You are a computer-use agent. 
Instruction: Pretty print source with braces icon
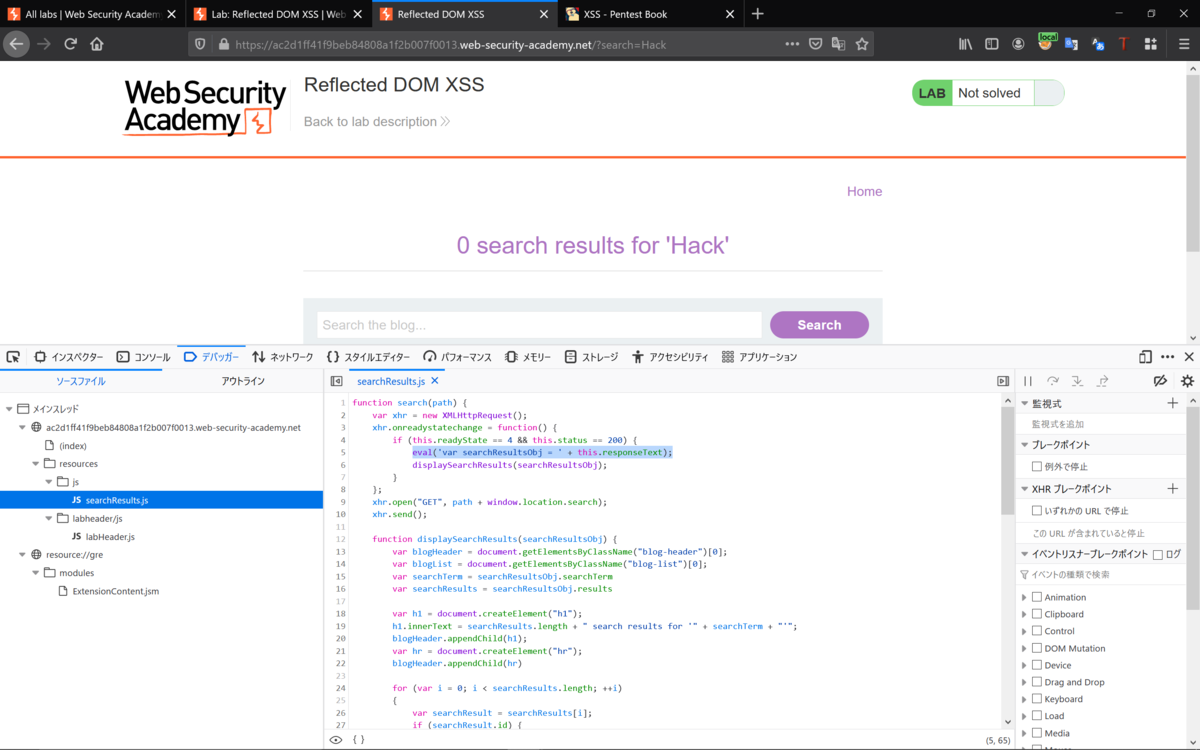[x=359, y=740]
